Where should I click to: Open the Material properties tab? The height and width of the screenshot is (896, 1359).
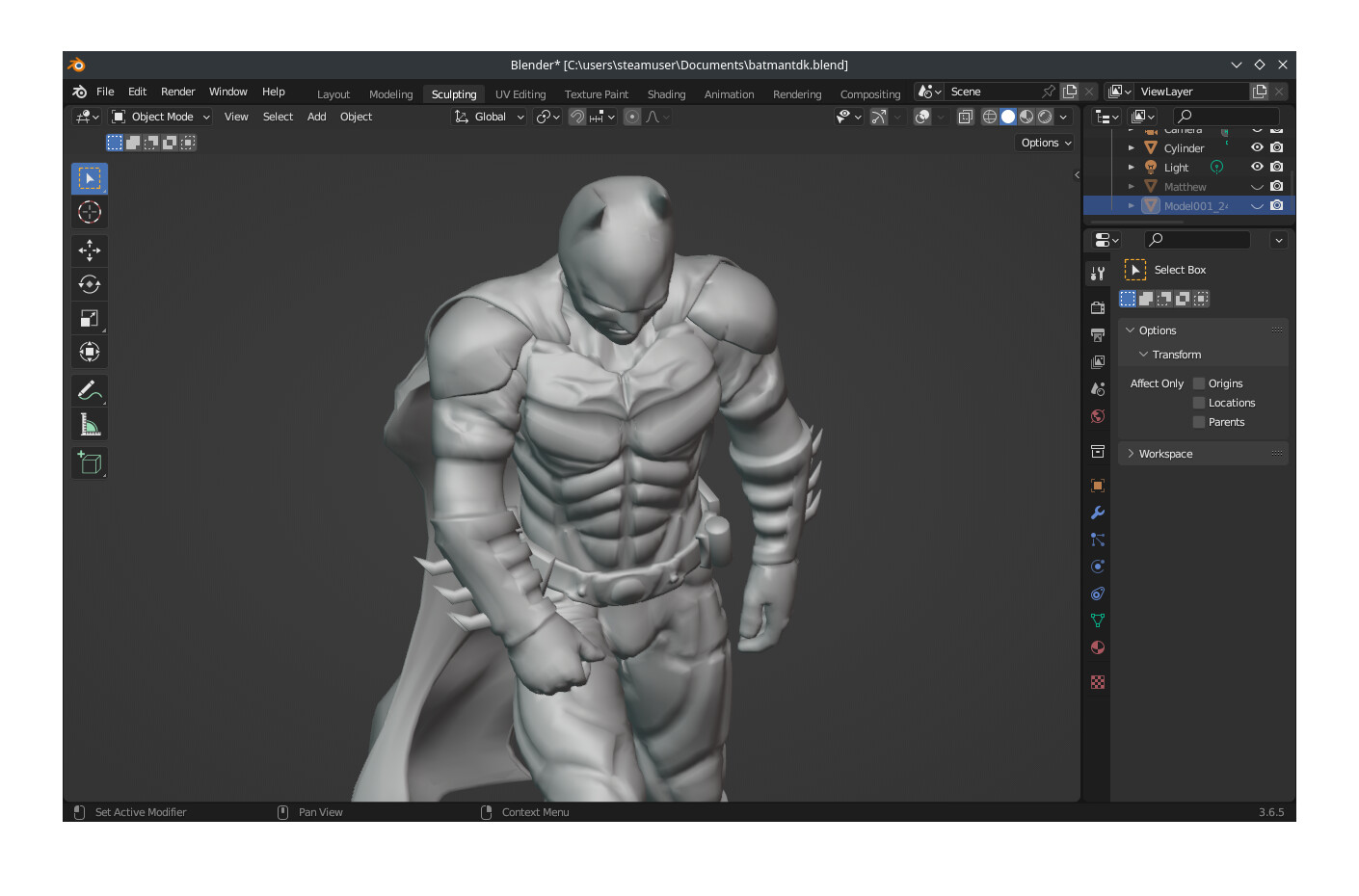[1097, 647]
